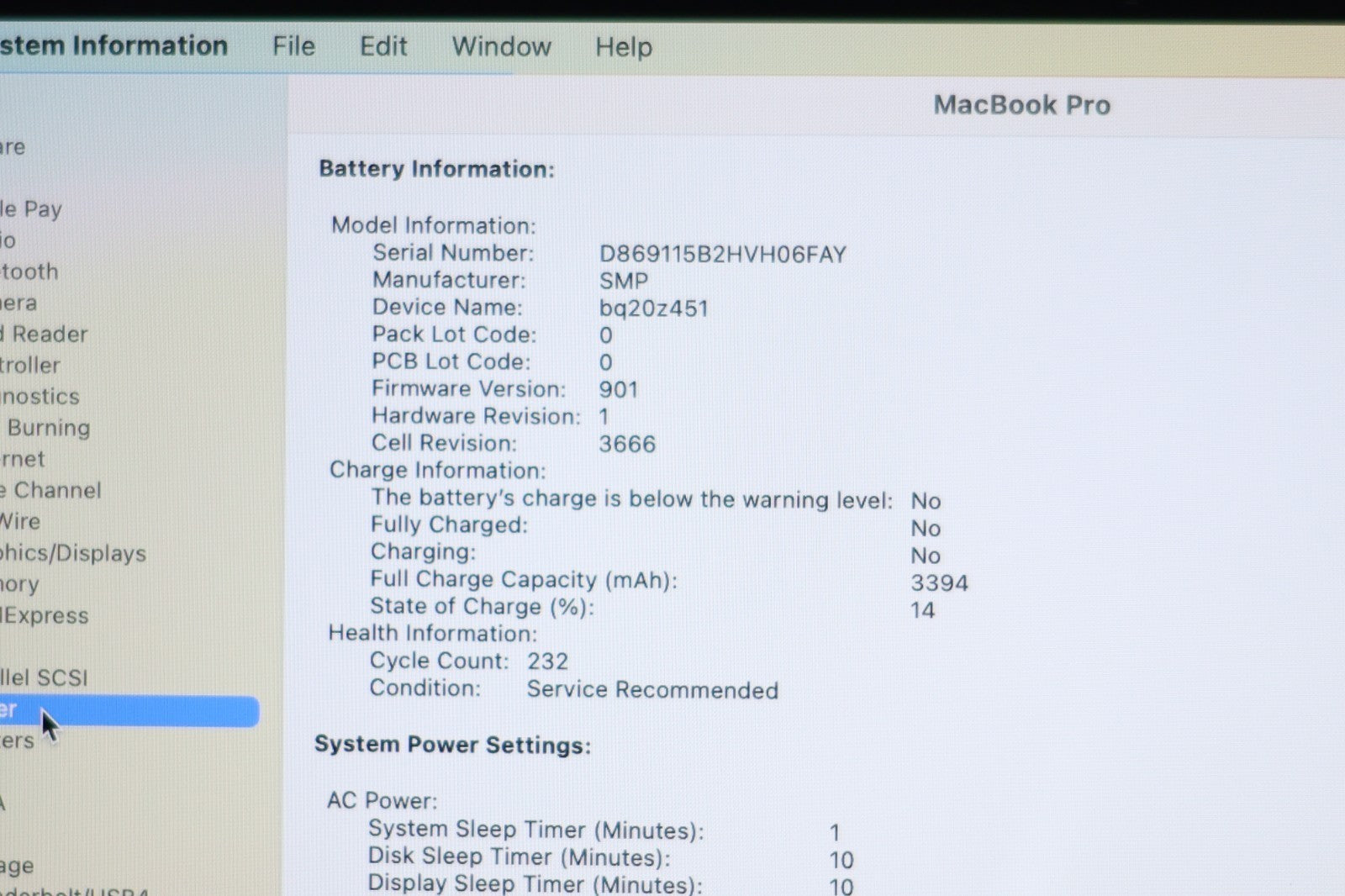
Task: Click the Pack Lot Code label
Action: (x=454, y=335)
